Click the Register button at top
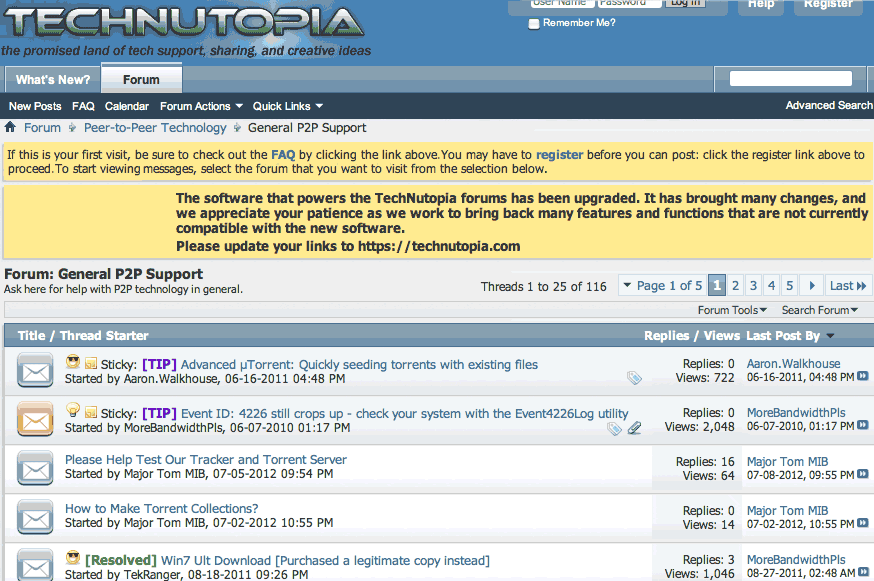Viewport: 874px width, 581px height. pos(827,5)
